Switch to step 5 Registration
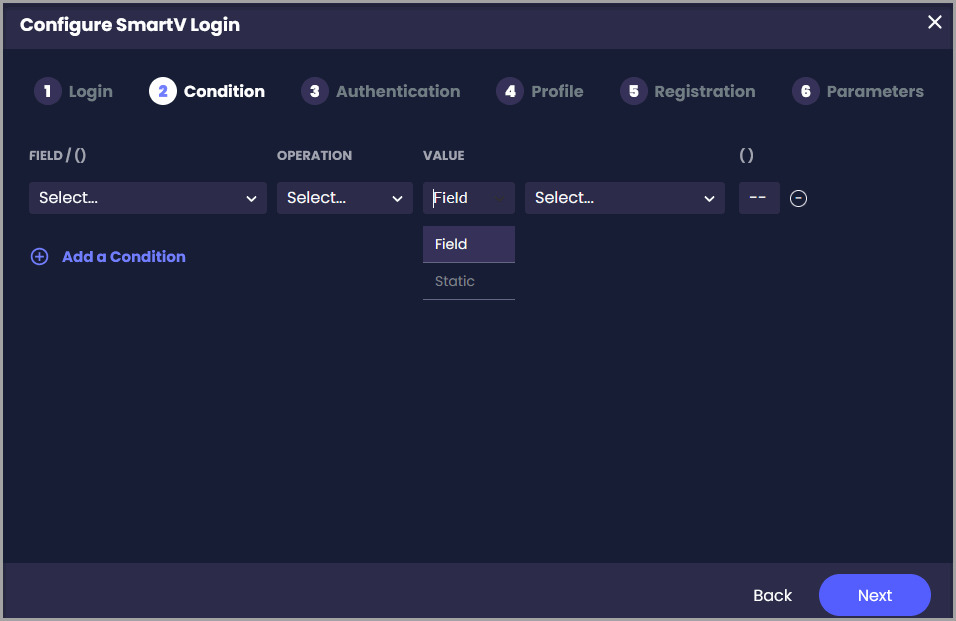 [x=688, y=91]
